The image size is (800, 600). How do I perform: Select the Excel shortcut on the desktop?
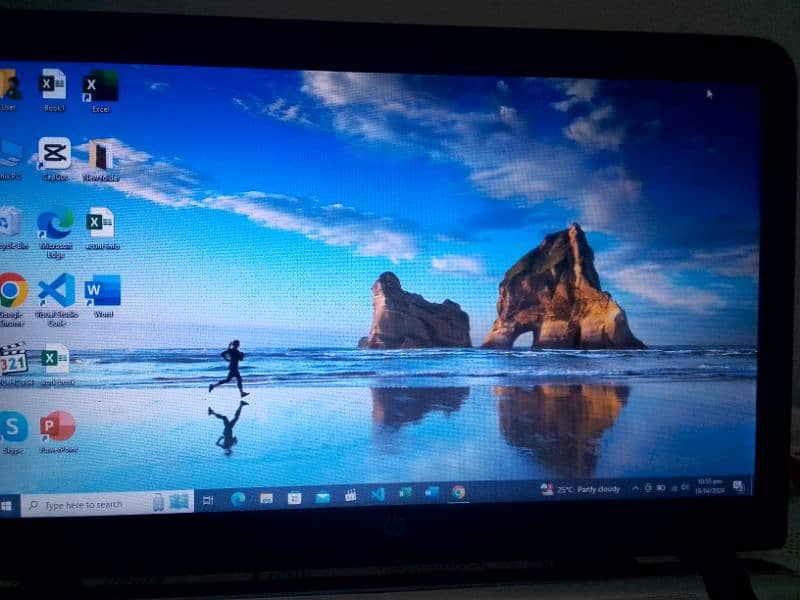100,90
